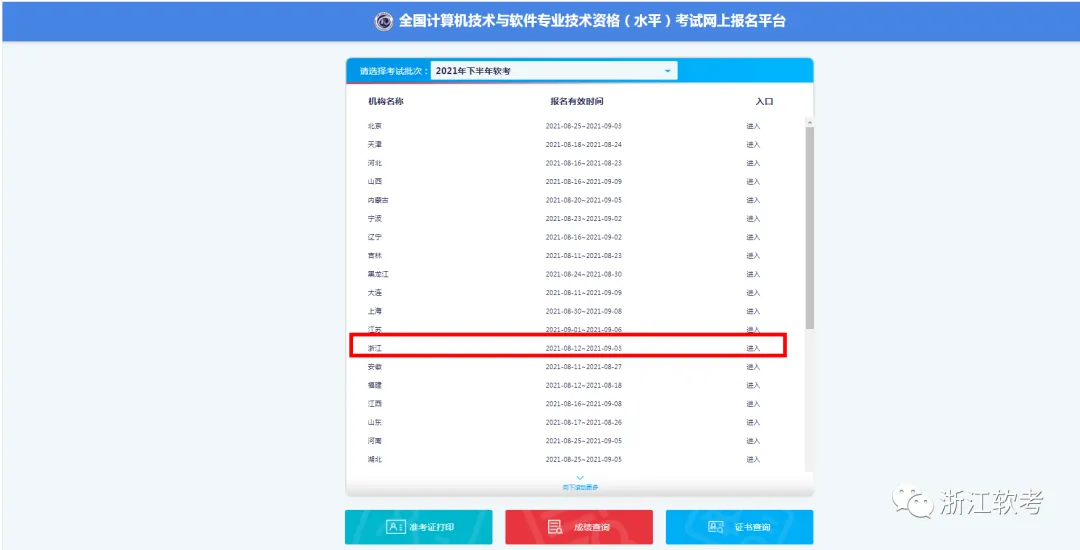Click 进入 link in the 江西 row
Screen dimensions: 1080x550
(753, 404)
